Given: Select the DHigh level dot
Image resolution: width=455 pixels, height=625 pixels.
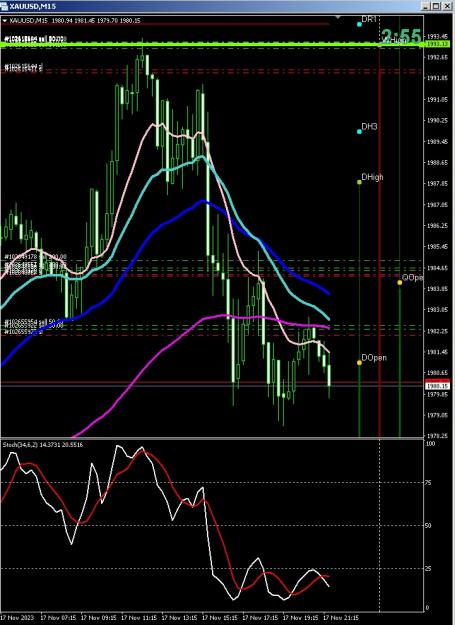Looking at the screenshot, I should (359, 182).
